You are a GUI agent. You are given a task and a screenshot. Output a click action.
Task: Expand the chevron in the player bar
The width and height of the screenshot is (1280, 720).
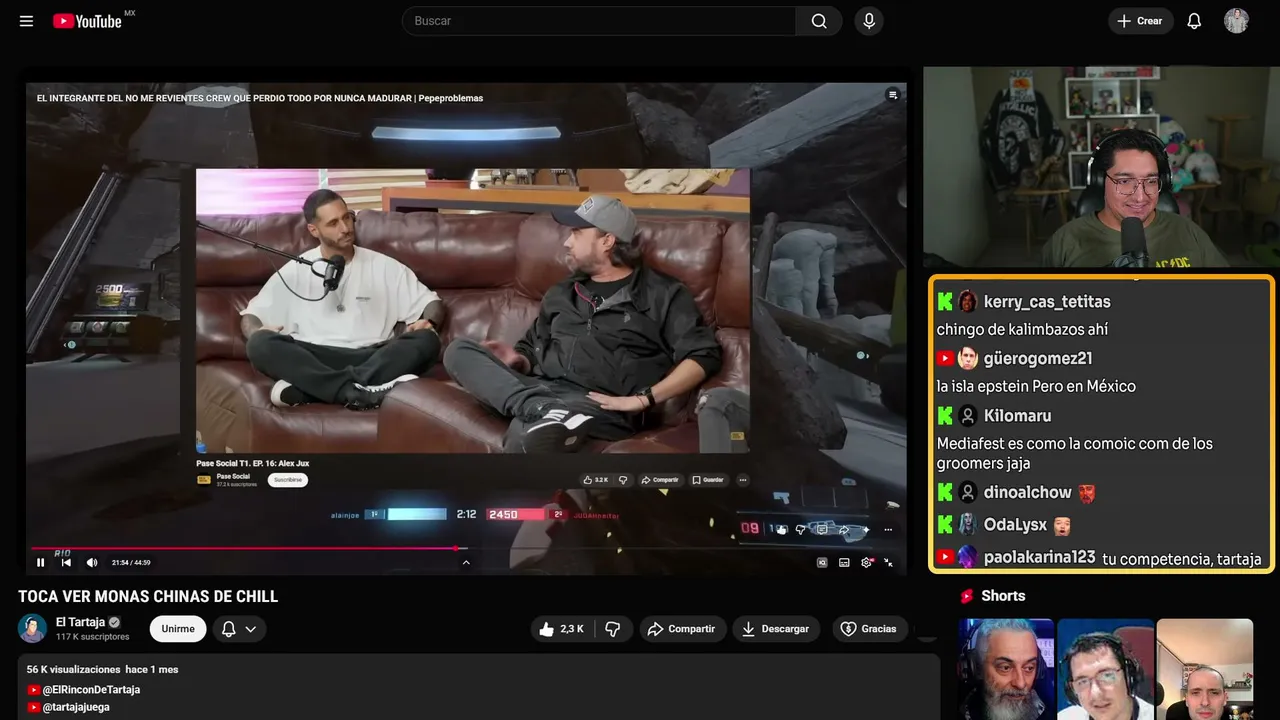[x=466, y=562]
